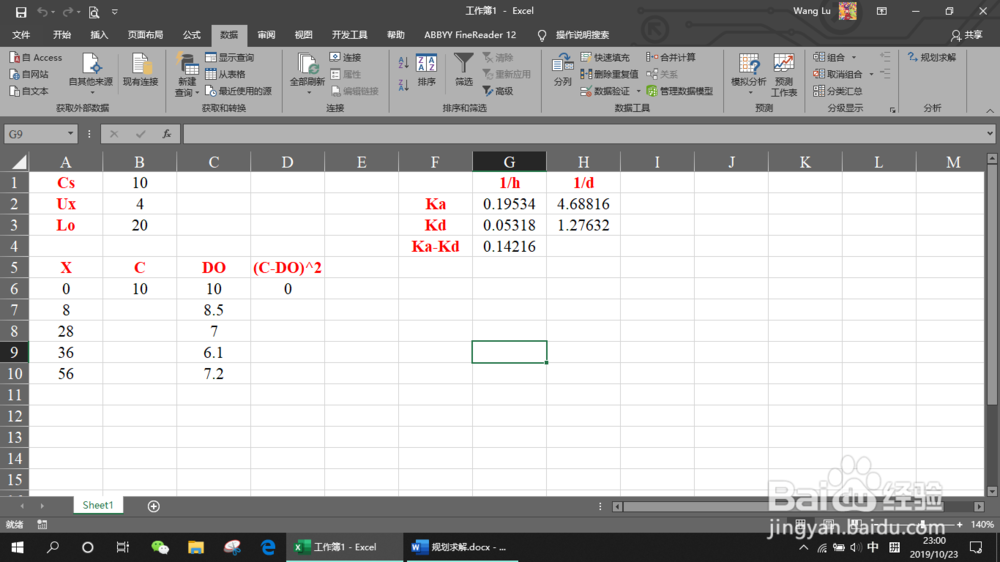
Task: Open print preview from quick access toolbar
Action: point(94,12)
